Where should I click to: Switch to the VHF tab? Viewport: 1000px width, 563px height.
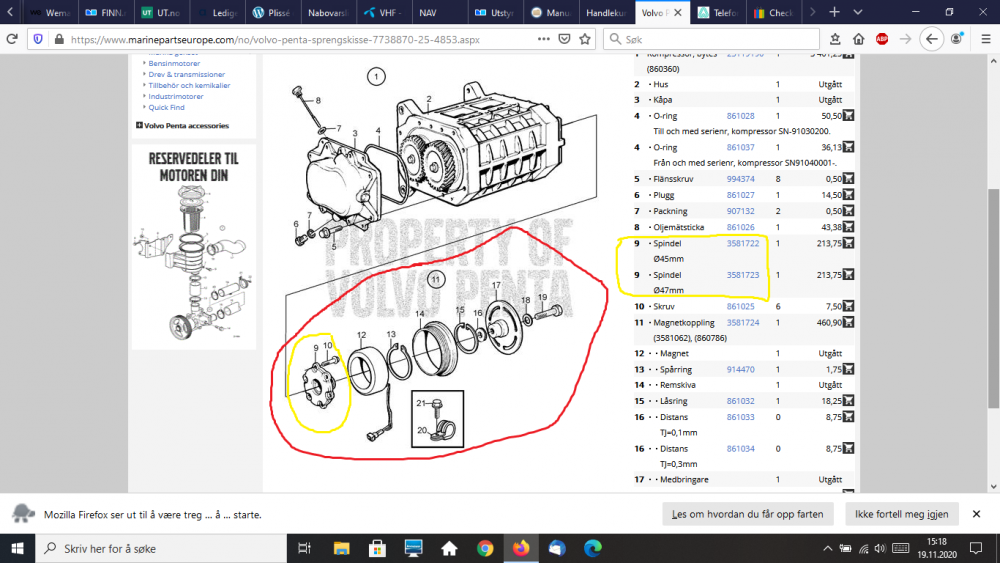[x=383, y=12]
